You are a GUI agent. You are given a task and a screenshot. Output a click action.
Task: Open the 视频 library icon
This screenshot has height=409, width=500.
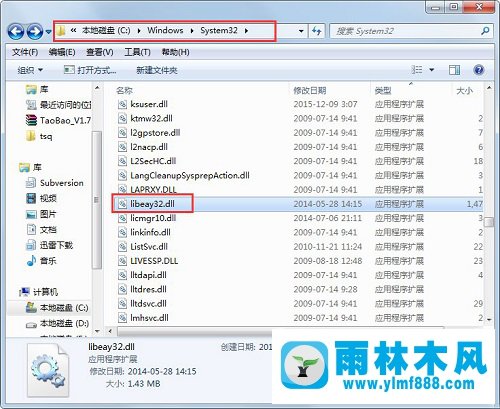(x=31, y=198)
